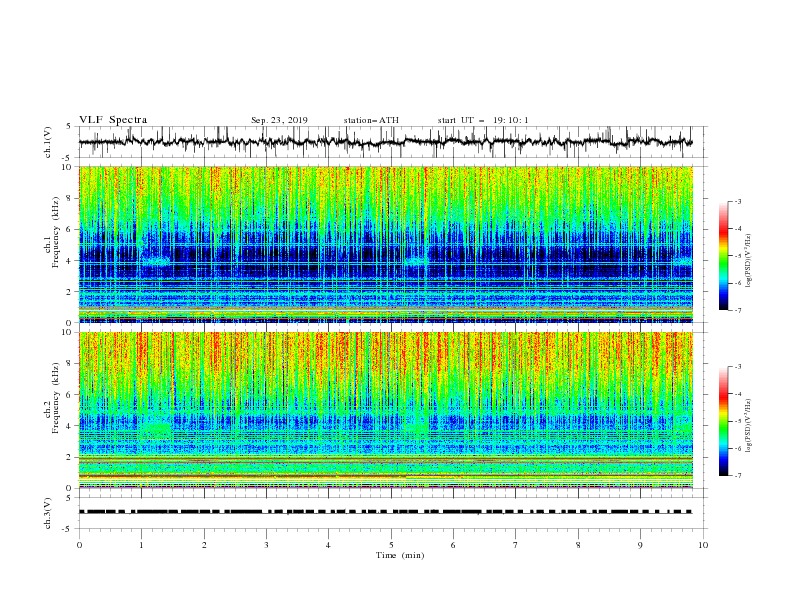The height and width of the screenshot is (612, 792).
Task: Click inside the ch.1 spectrogram panel
Action: pos(386,244)
